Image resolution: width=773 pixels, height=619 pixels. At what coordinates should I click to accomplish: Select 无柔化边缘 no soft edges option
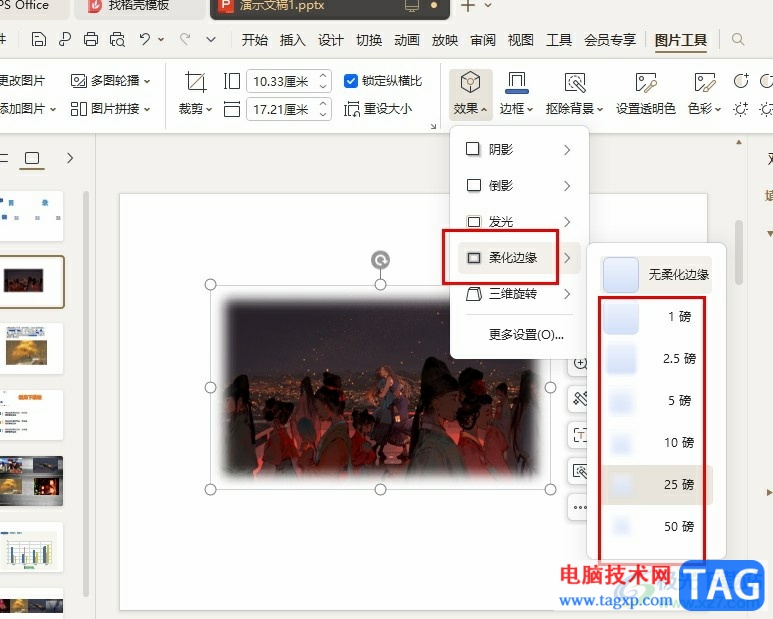click(x=656, y=275)
